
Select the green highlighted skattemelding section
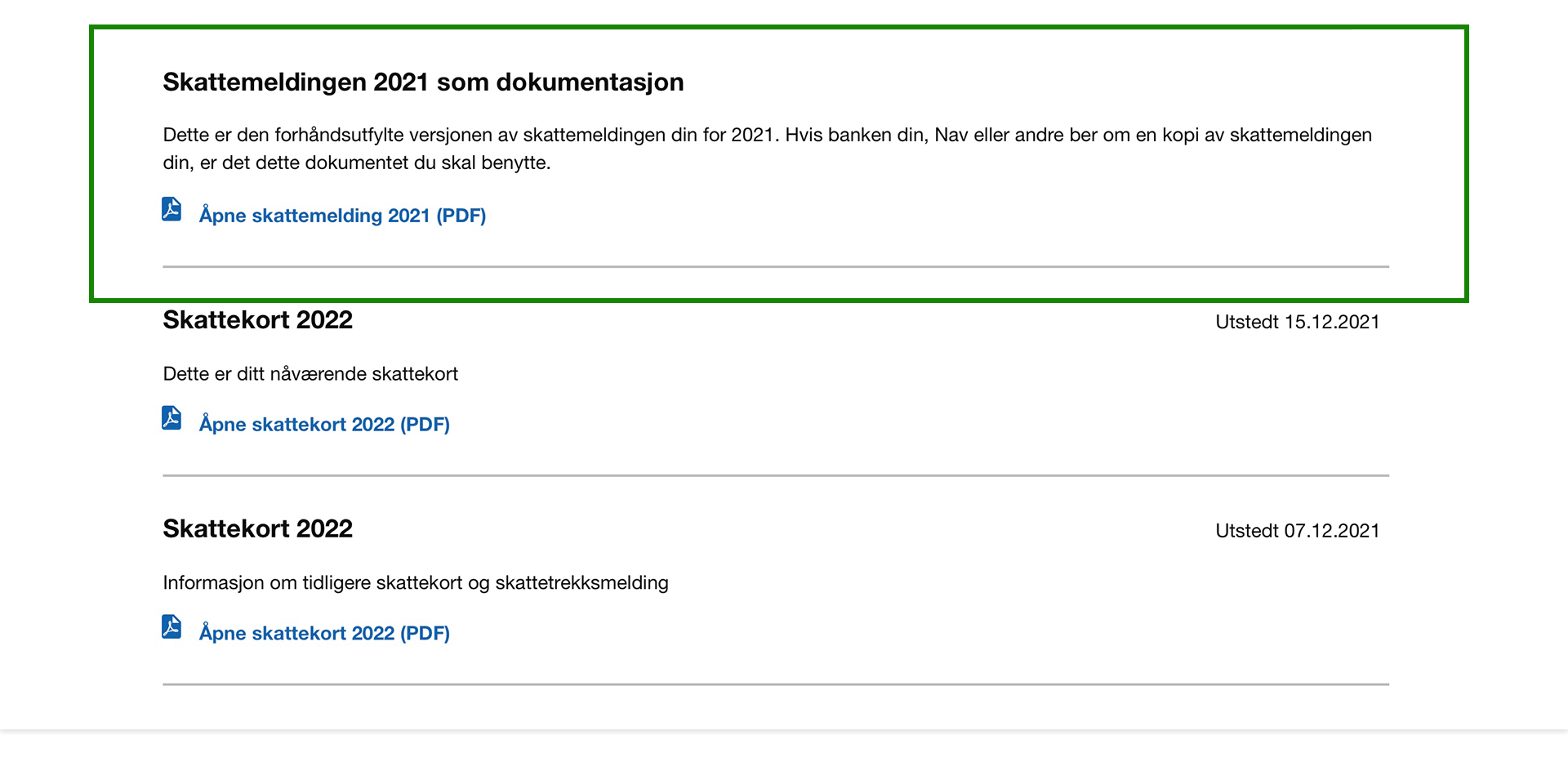tap(776, 163)
